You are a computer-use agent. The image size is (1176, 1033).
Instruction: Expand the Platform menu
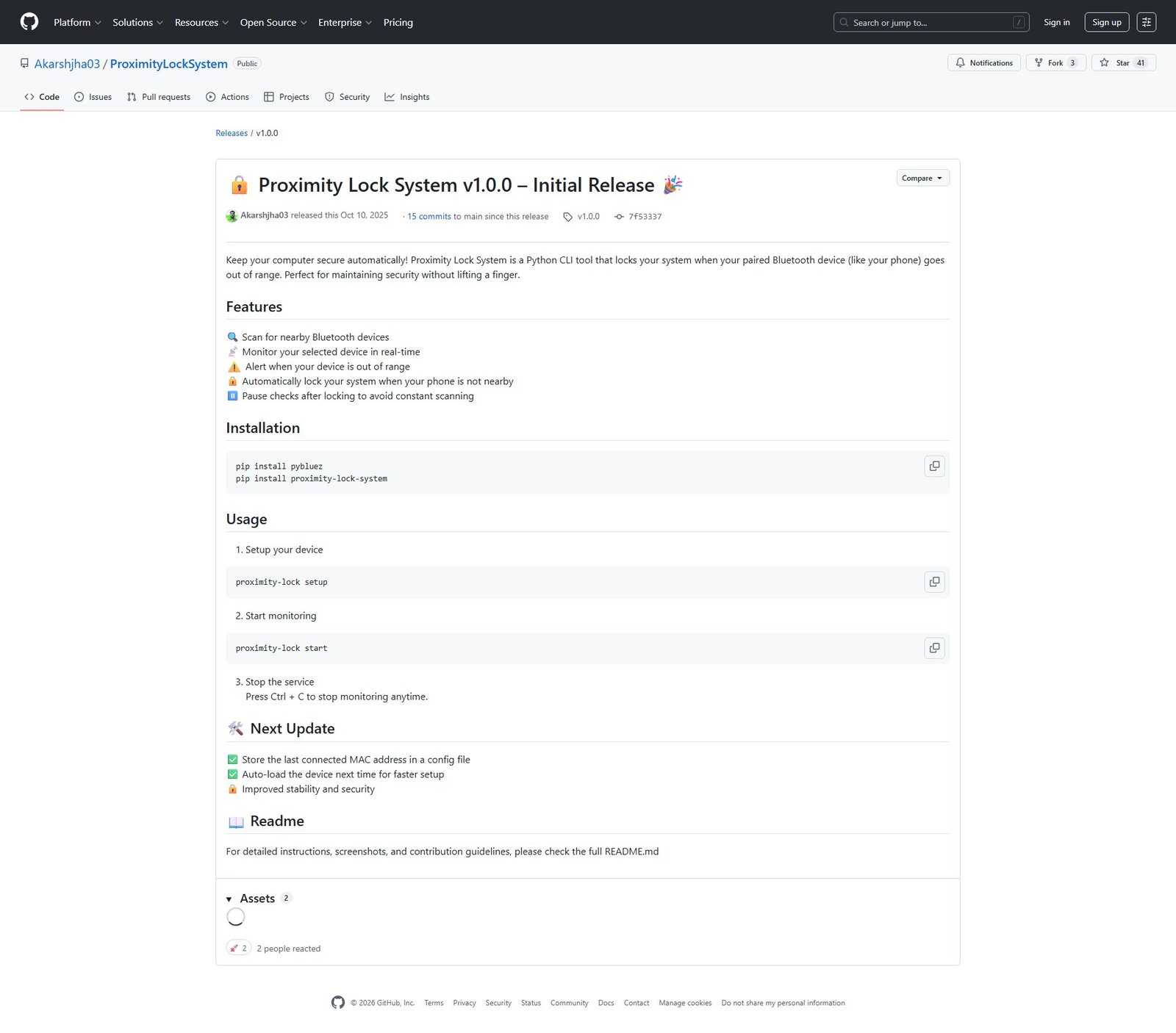(77, 23)
